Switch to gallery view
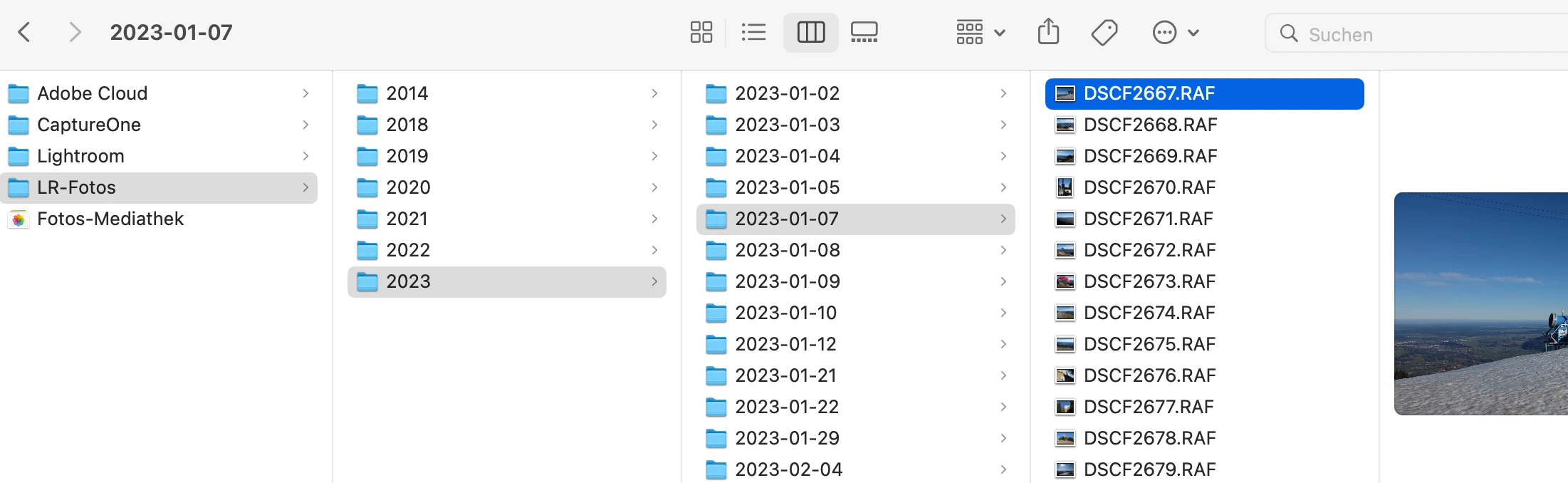 coord(864,32)
